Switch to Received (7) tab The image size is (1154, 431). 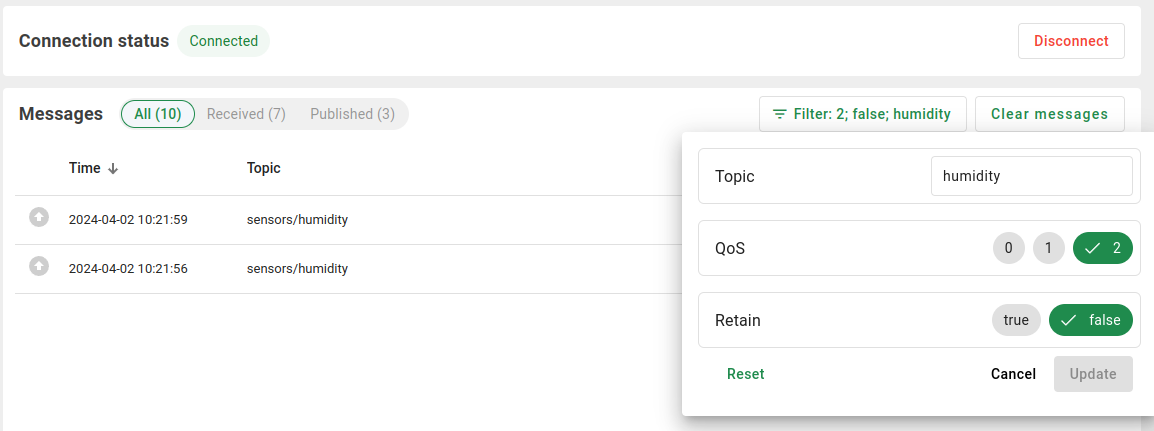pos(246,114)
